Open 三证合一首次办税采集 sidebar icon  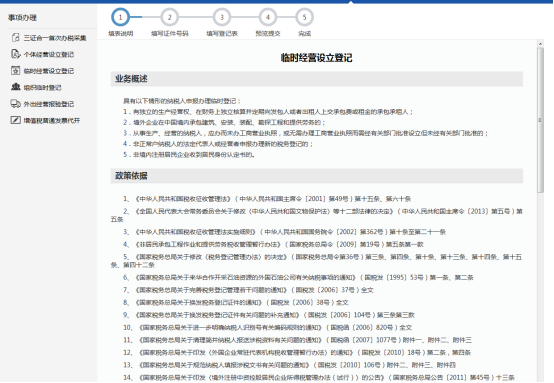pos(16,37)
